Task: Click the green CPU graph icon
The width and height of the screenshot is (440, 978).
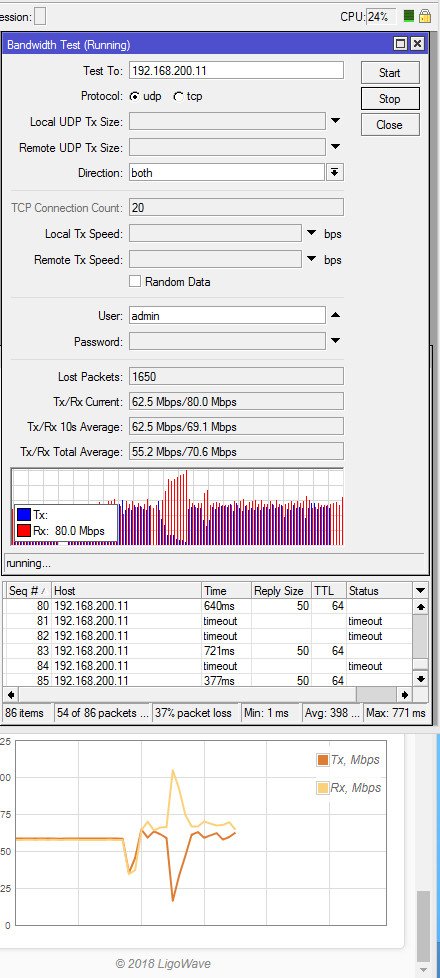Action: pos(409,16)
